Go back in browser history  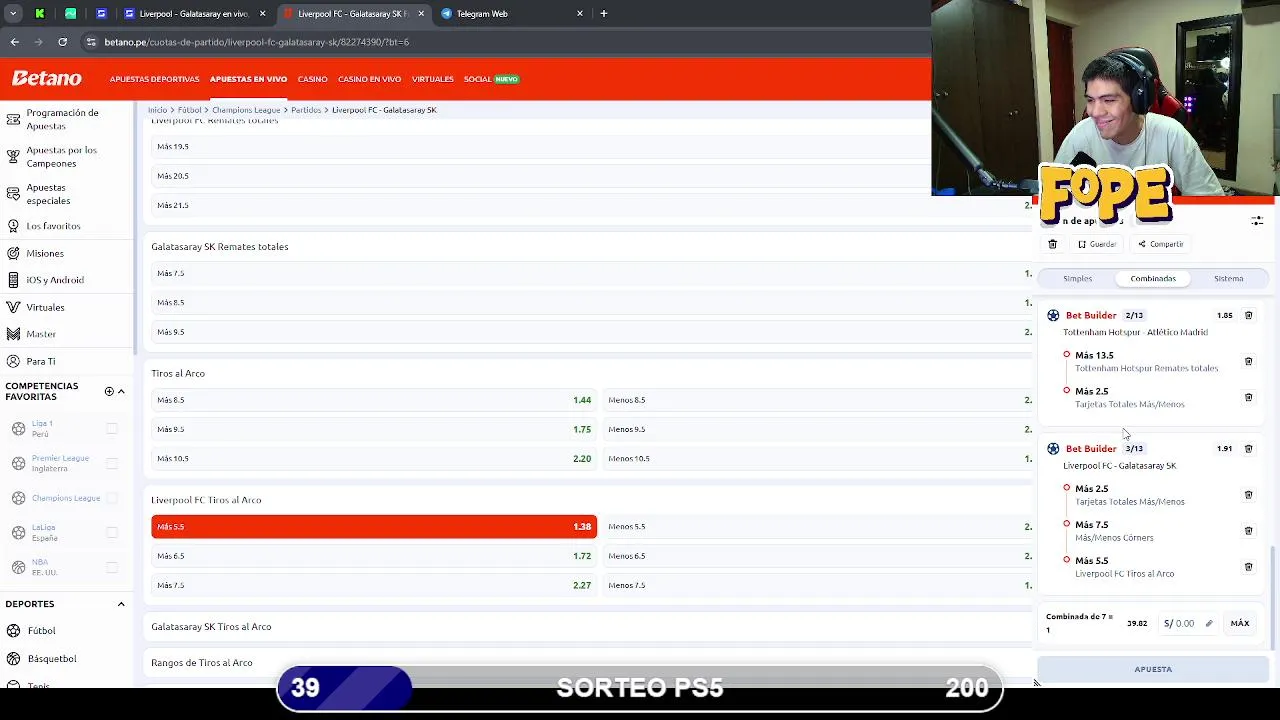(x=14, y=42)
